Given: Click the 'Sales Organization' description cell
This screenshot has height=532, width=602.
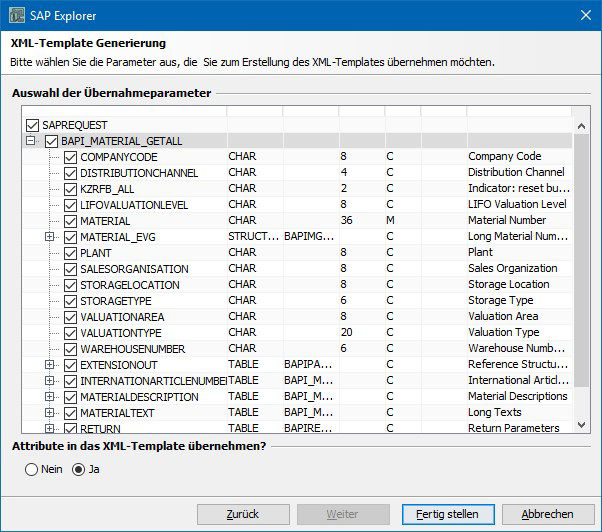Looking at the screenshot, I should pyautogui.click(x=513, y=268).
